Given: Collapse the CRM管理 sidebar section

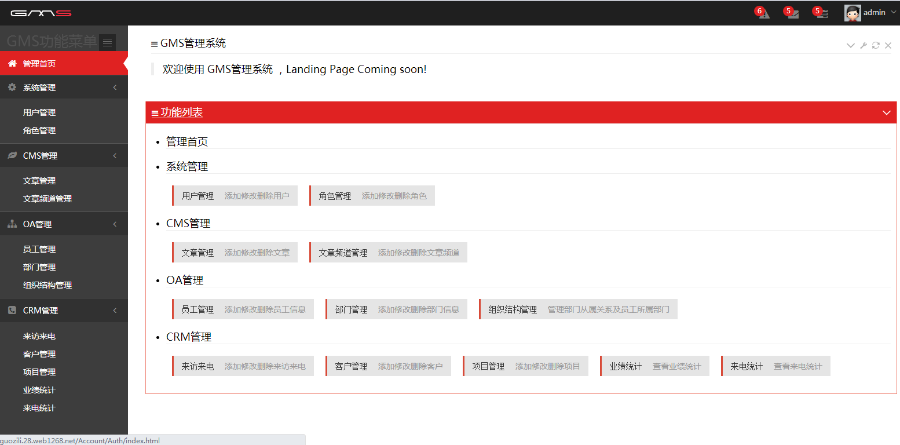Looking at the screenshot, I should point(115,311).
